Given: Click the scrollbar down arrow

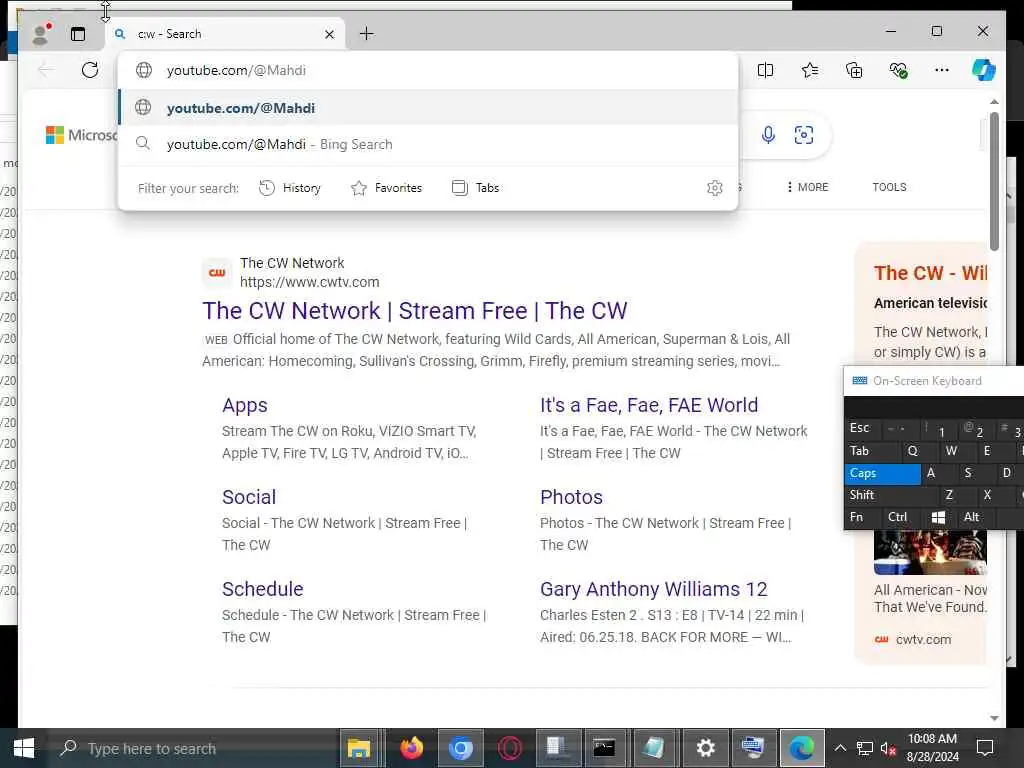Looking at the screenshot, I should [994, 718].
